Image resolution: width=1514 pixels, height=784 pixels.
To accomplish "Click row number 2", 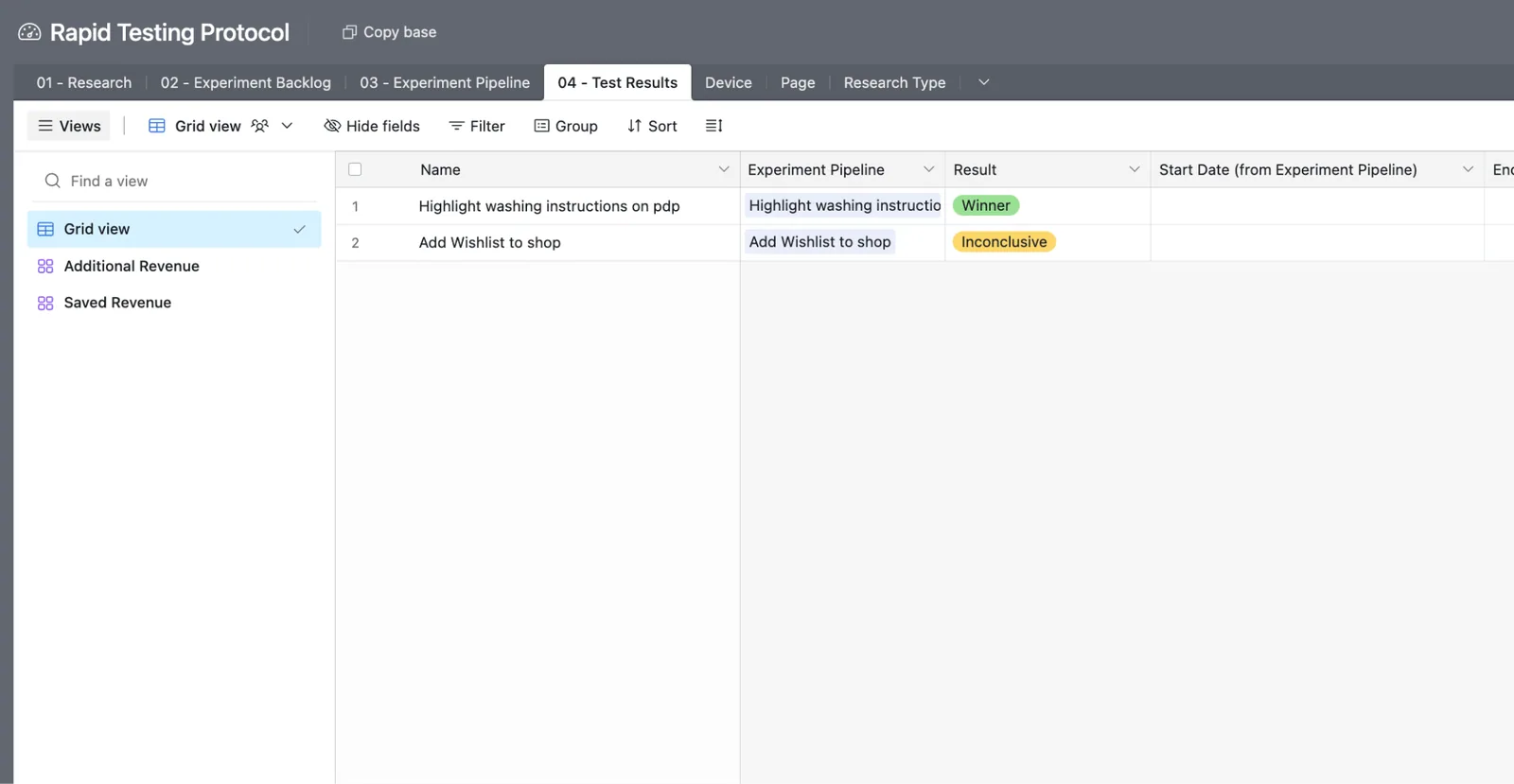I will [355, 243].
